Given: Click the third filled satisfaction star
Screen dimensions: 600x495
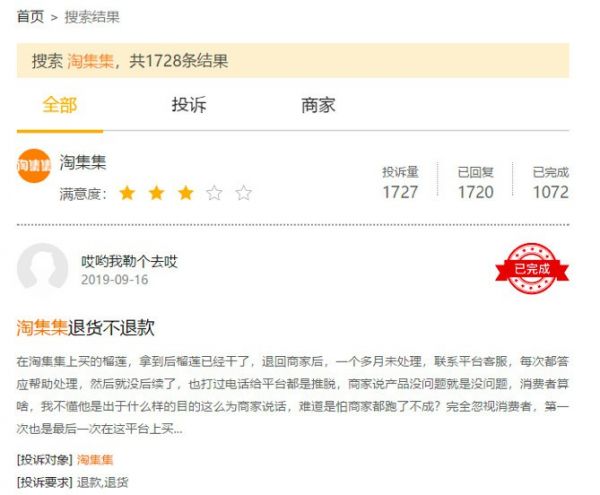Looking at the screenshot, I should (x=186, y=193).
